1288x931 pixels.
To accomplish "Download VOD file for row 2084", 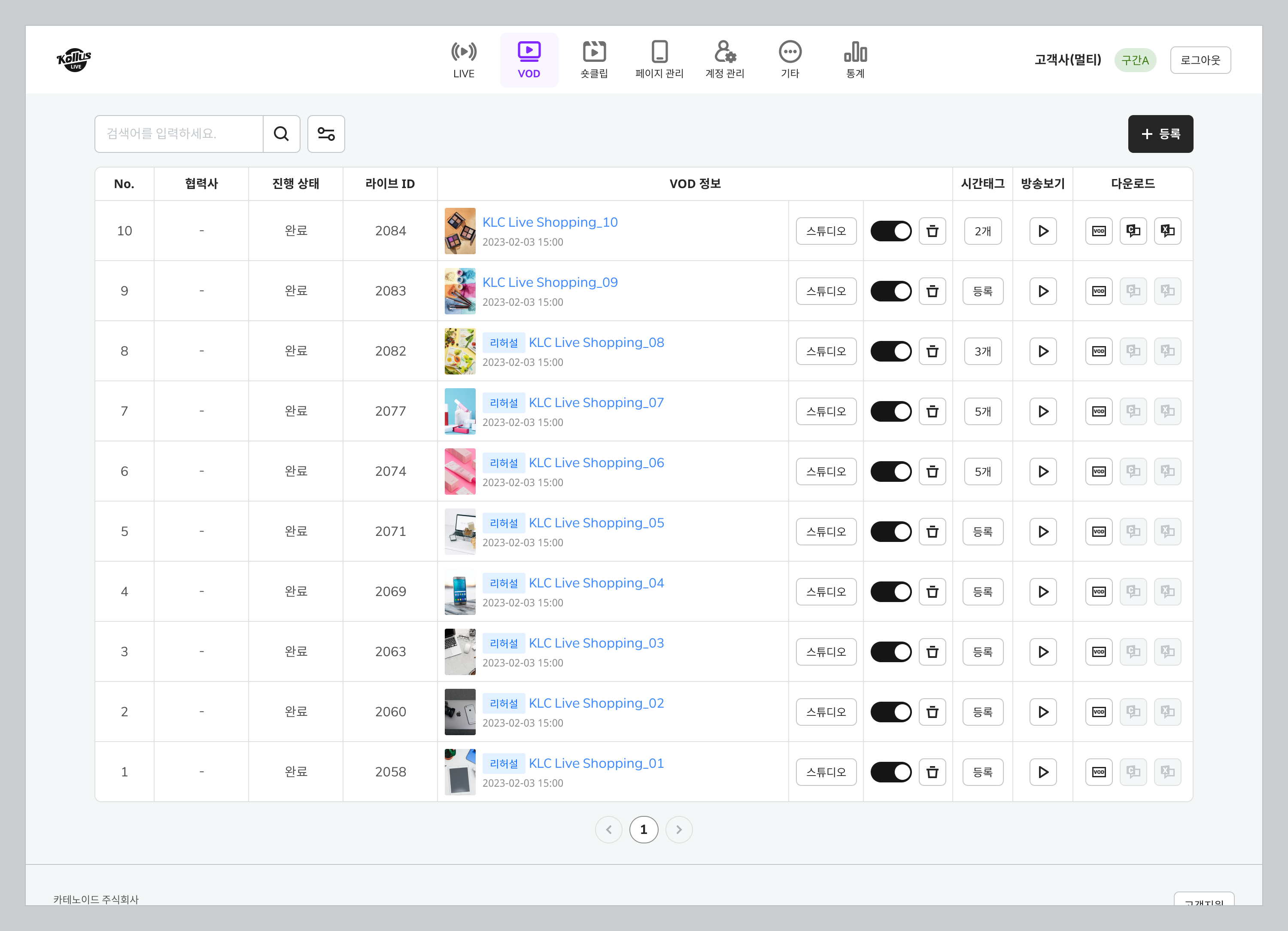I will click(x=1098, y=231).
